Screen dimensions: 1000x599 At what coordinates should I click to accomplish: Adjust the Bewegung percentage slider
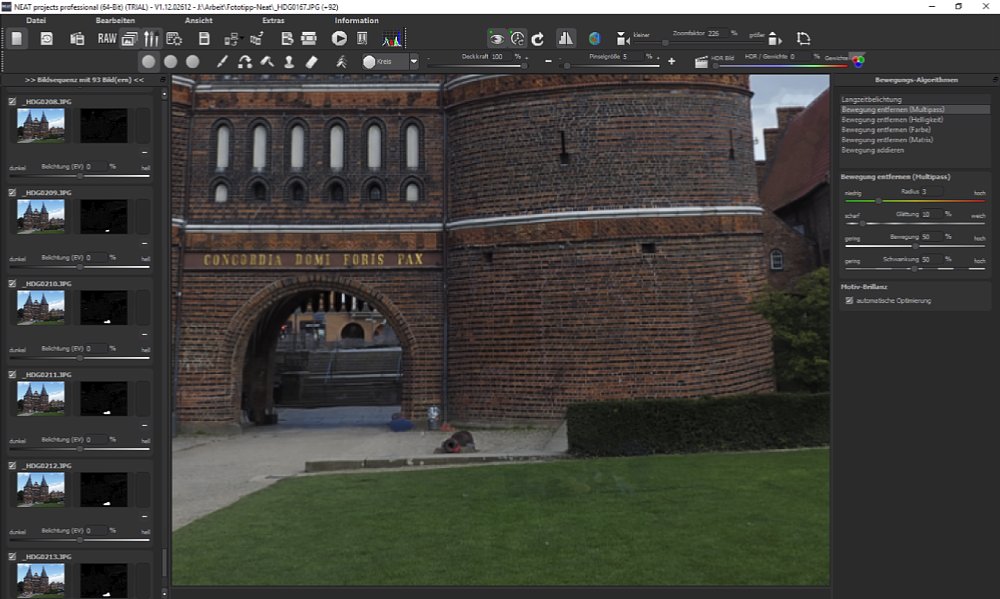915,246
